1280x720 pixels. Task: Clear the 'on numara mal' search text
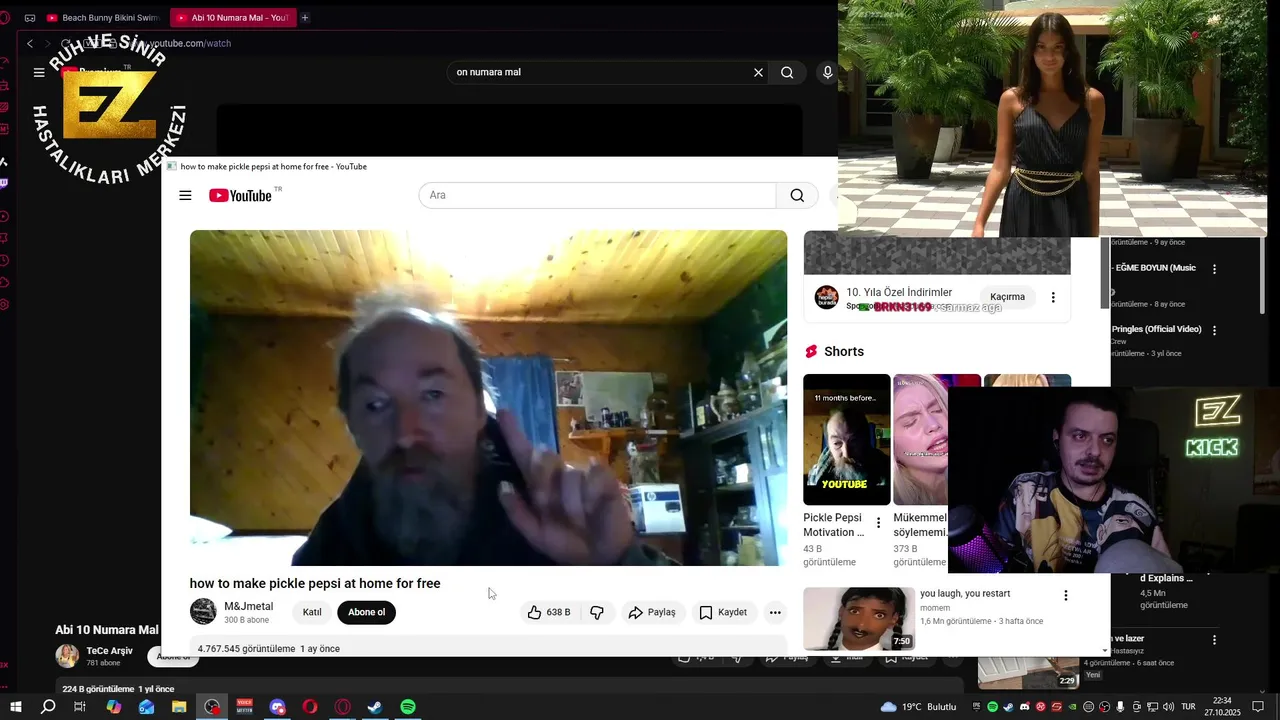[x=758, y=72]
